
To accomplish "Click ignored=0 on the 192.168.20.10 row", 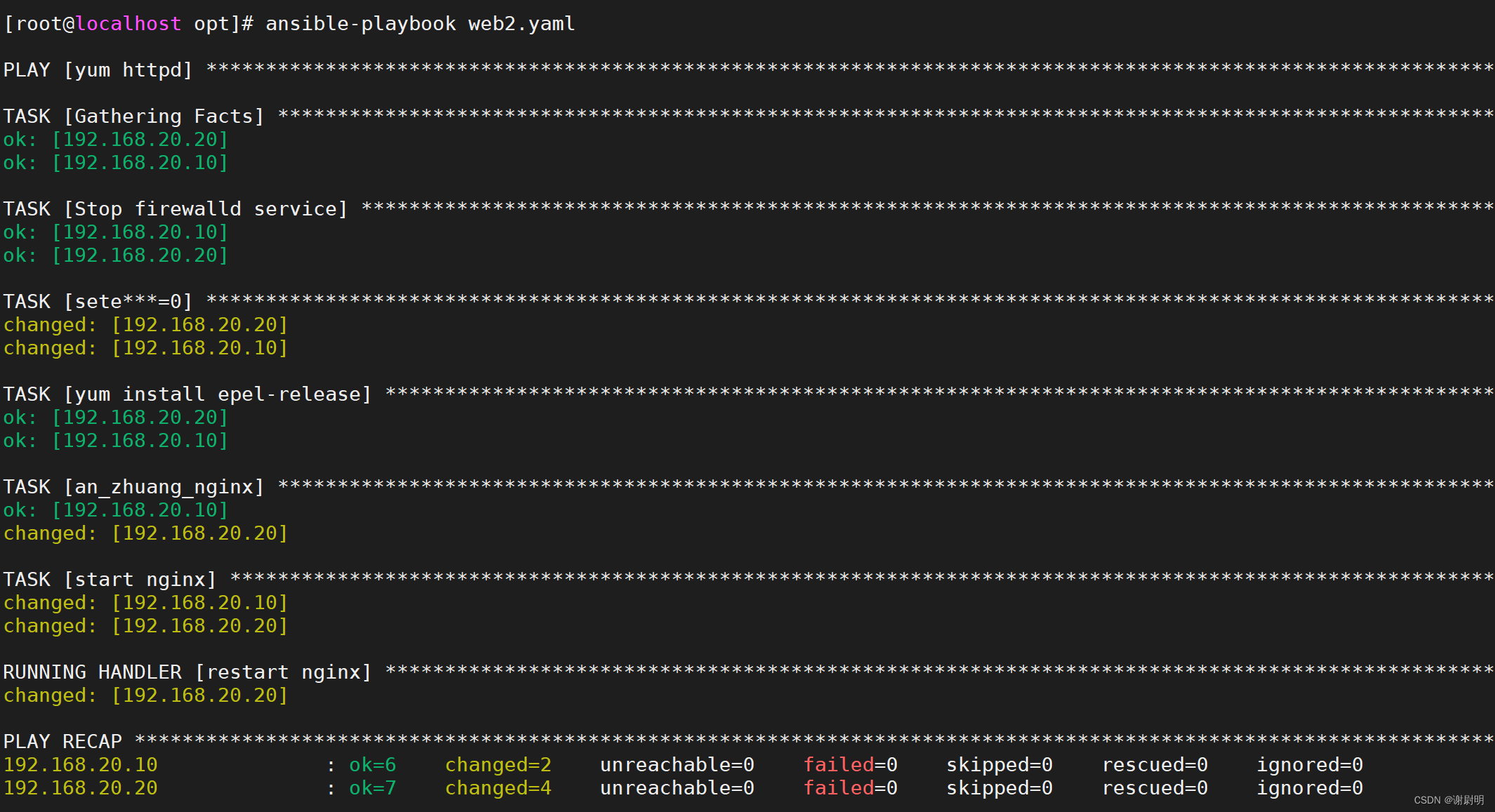I will pyautogui.click(x=1310, y=765).
